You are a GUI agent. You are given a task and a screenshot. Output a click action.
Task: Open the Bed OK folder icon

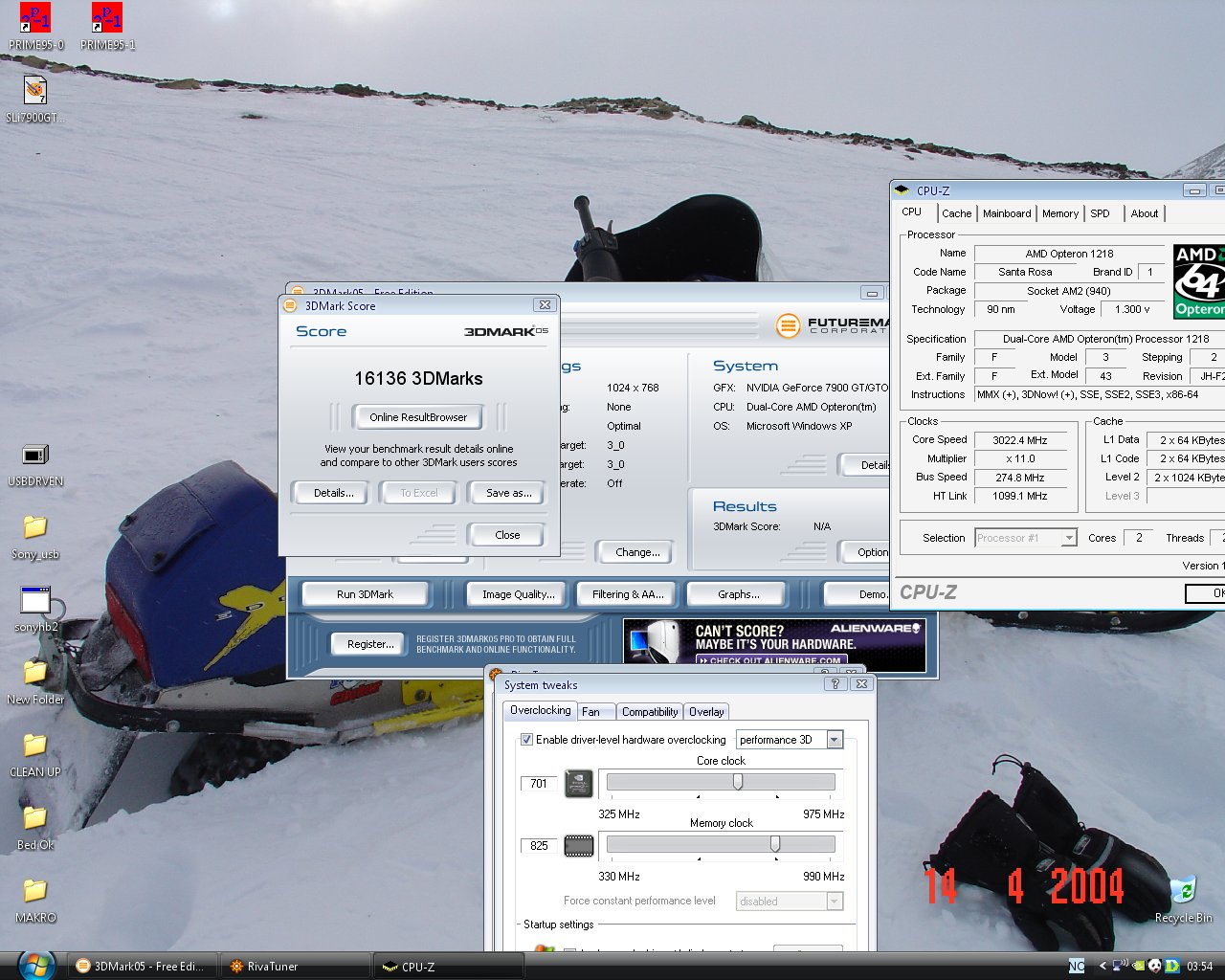35,827
